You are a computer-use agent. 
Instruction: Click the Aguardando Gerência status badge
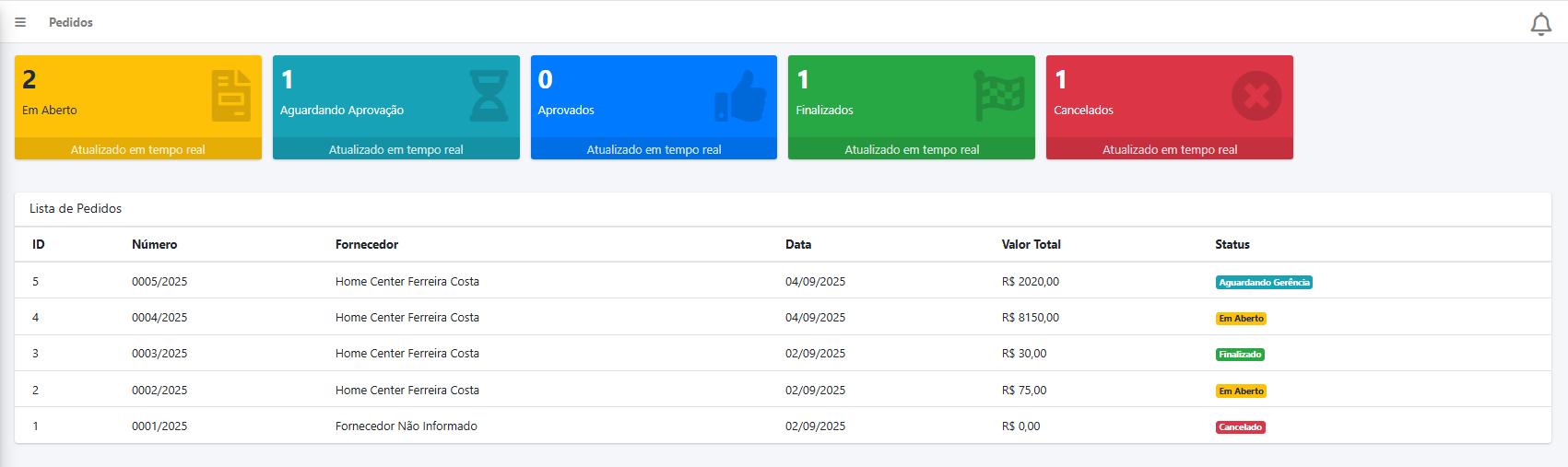point(1264,282)
